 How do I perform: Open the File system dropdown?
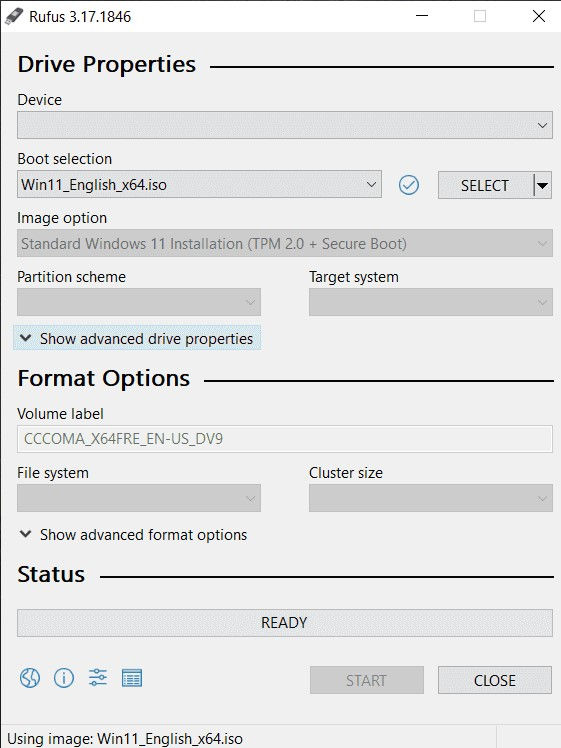(x=139, y=499)
